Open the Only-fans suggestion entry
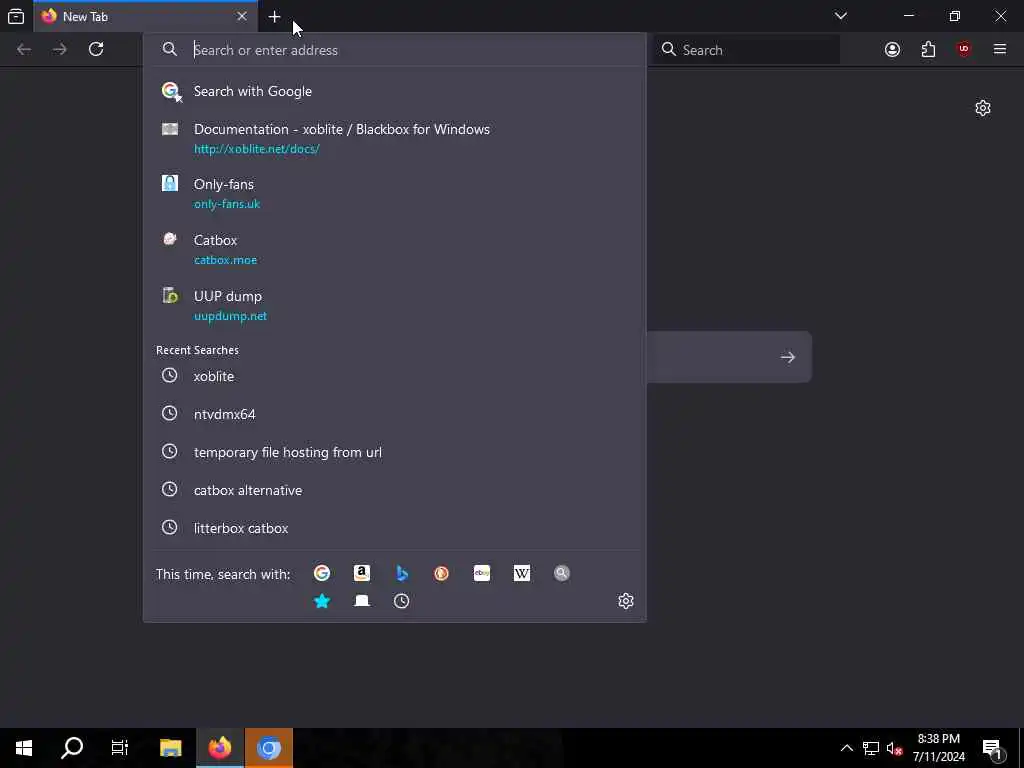 tap(394, 193)
